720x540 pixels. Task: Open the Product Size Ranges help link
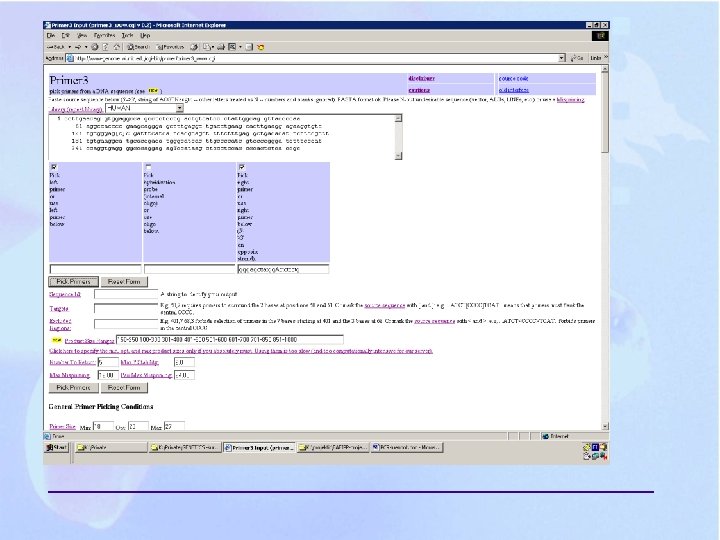click(x=90, y=341)
